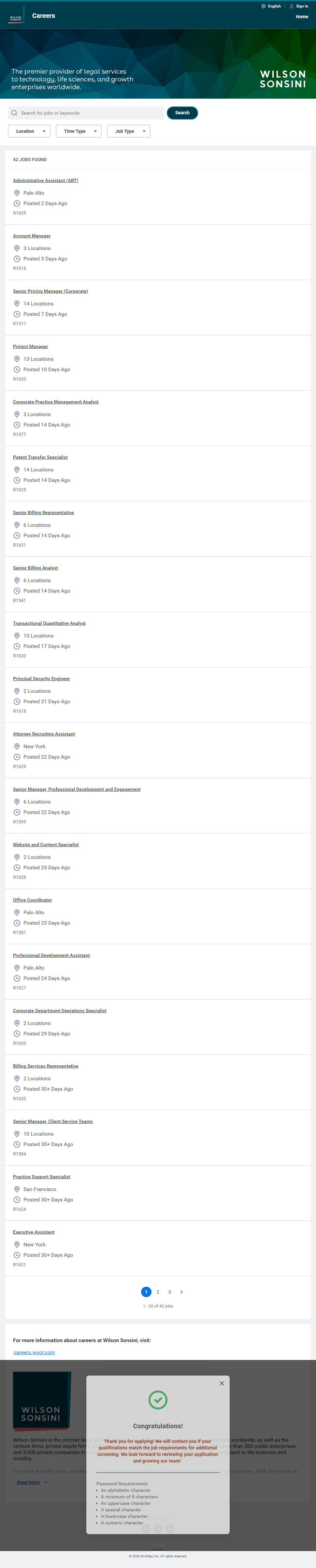Click the Wilson Sonsini banner logo
The image size is (316, 1568).
[282, 79]
